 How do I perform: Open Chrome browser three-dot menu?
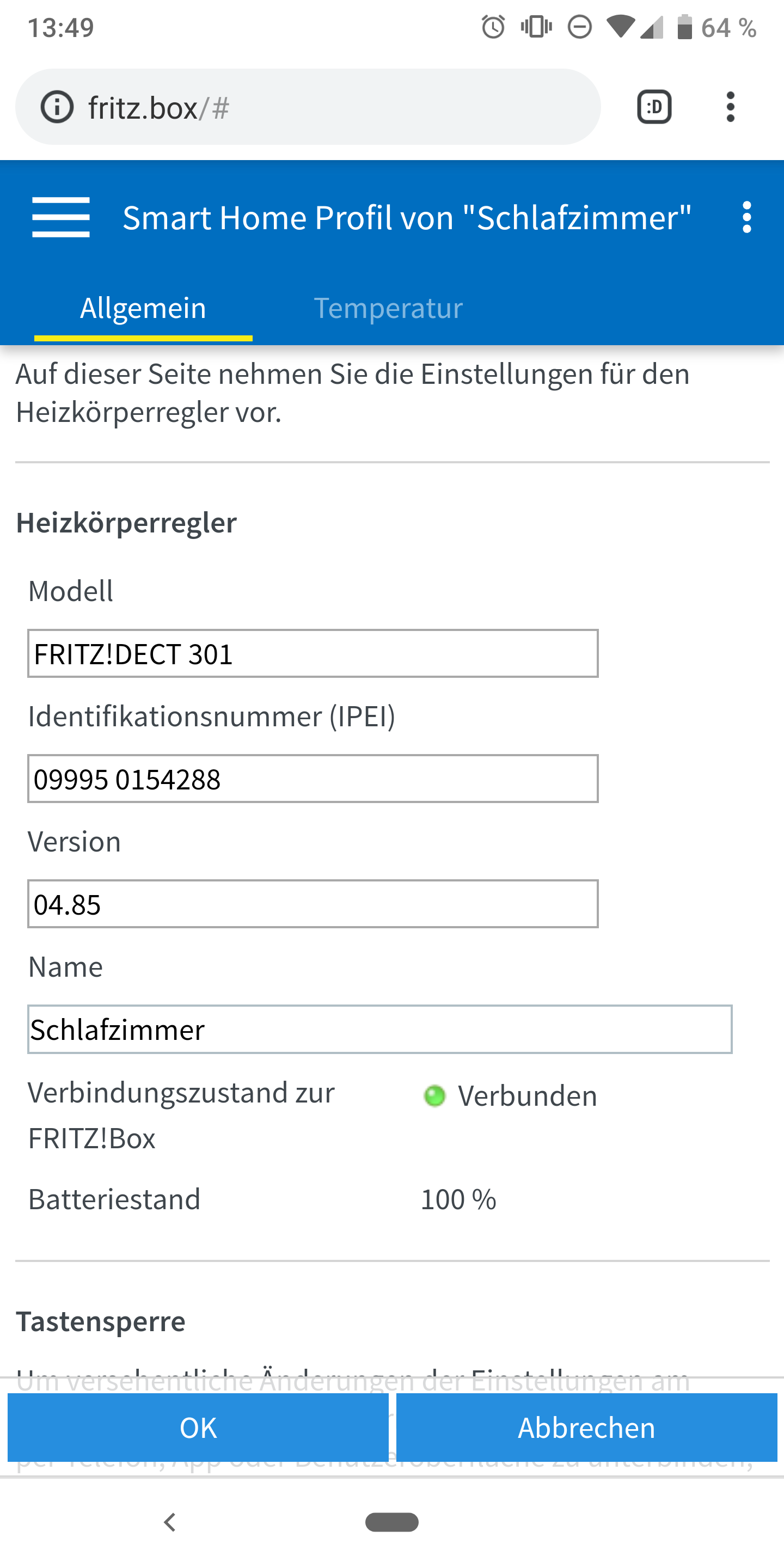click(x=731, y=107)
